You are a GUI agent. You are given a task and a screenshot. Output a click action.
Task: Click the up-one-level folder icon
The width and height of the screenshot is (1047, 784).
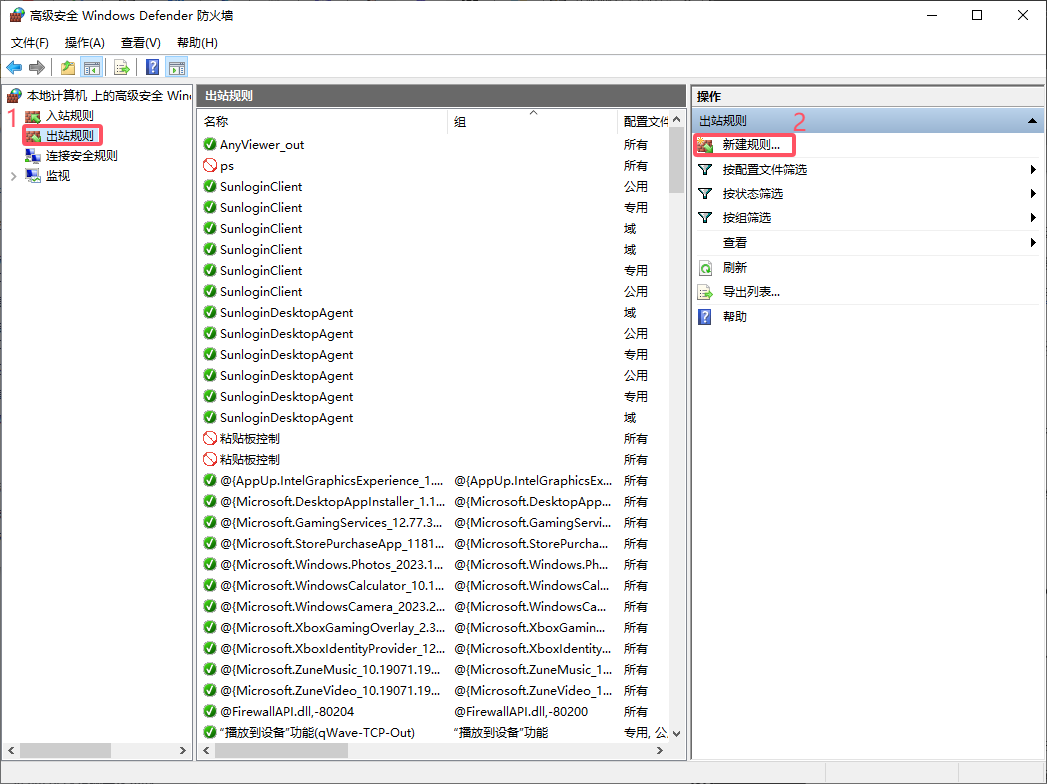point(67,67)
